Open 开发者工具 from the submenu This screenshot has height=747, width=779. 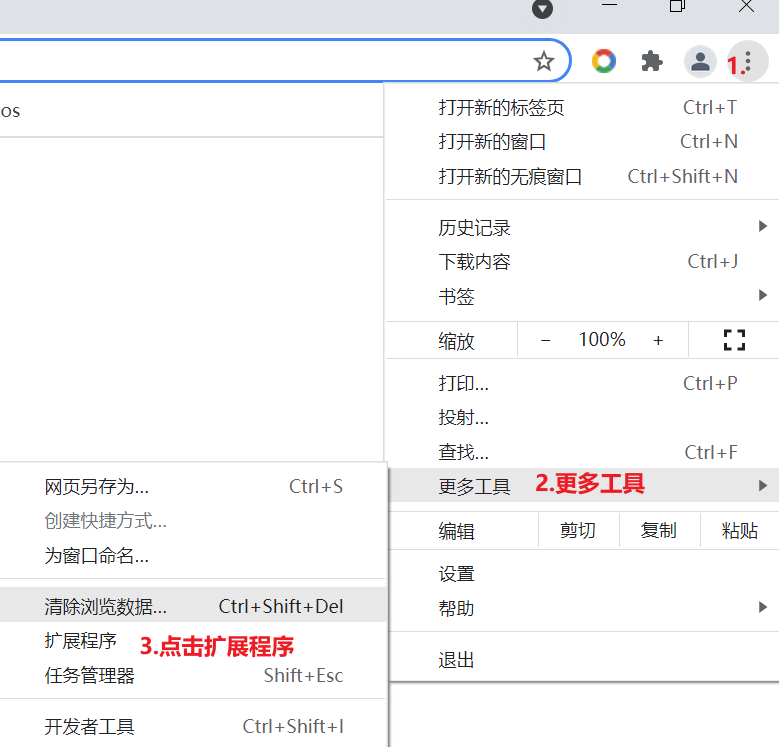pyautogui.click(x=193, y=727)
